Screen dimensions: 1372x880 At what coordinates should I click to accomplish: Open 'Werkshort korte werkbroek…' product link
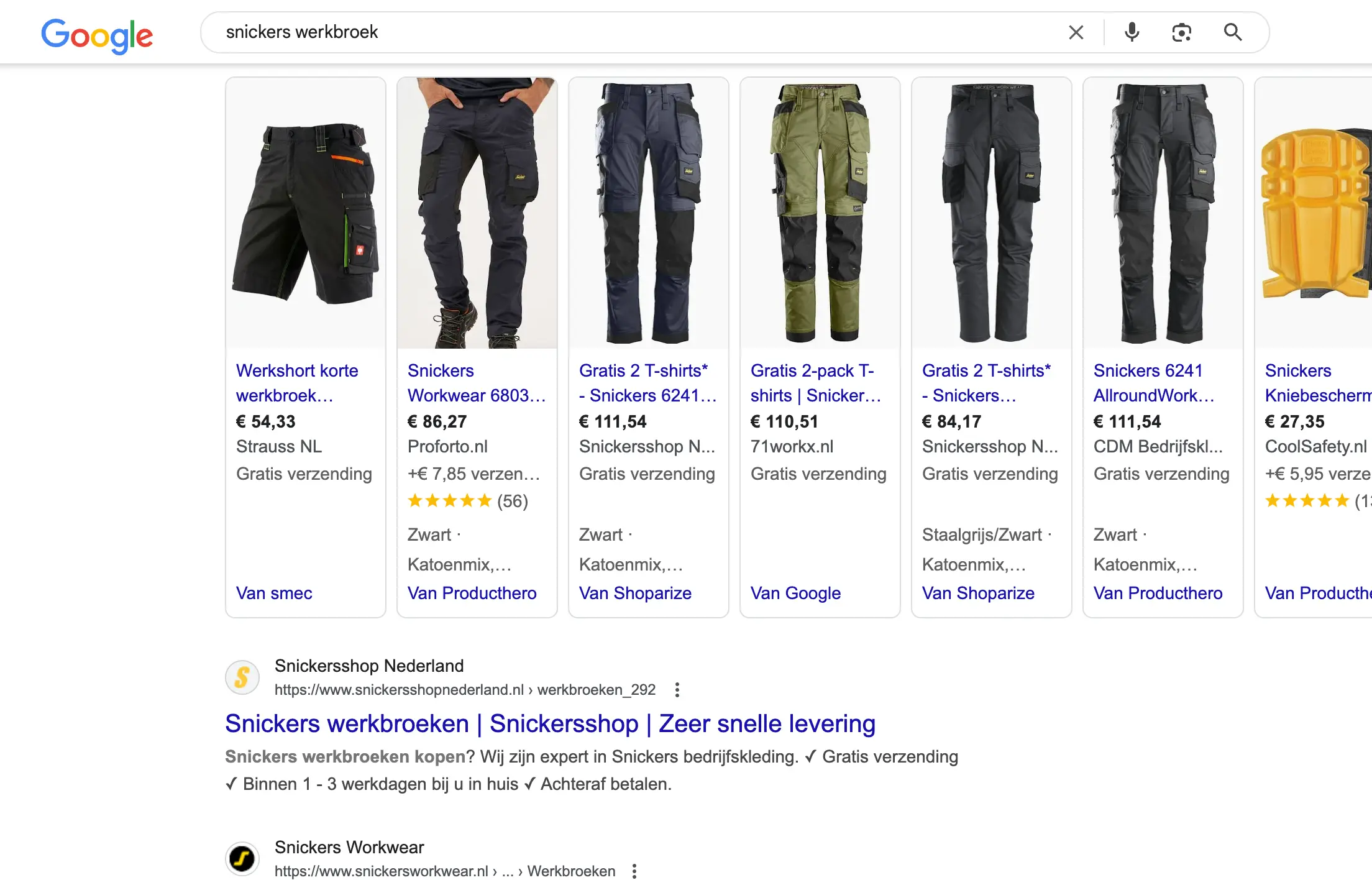[297, 383]
